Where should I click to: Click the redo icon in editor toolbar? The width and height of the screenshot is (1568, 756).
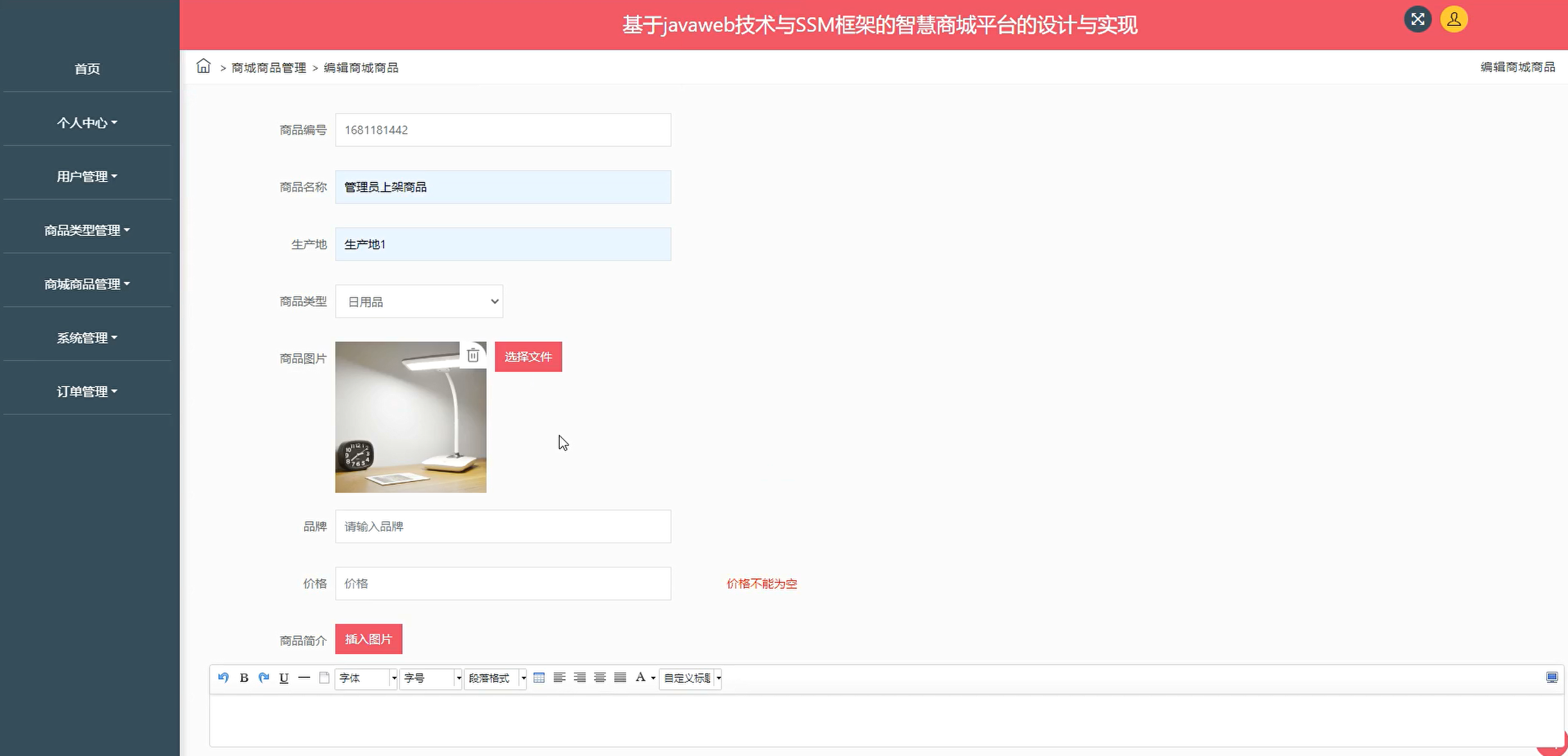[264, 677]
